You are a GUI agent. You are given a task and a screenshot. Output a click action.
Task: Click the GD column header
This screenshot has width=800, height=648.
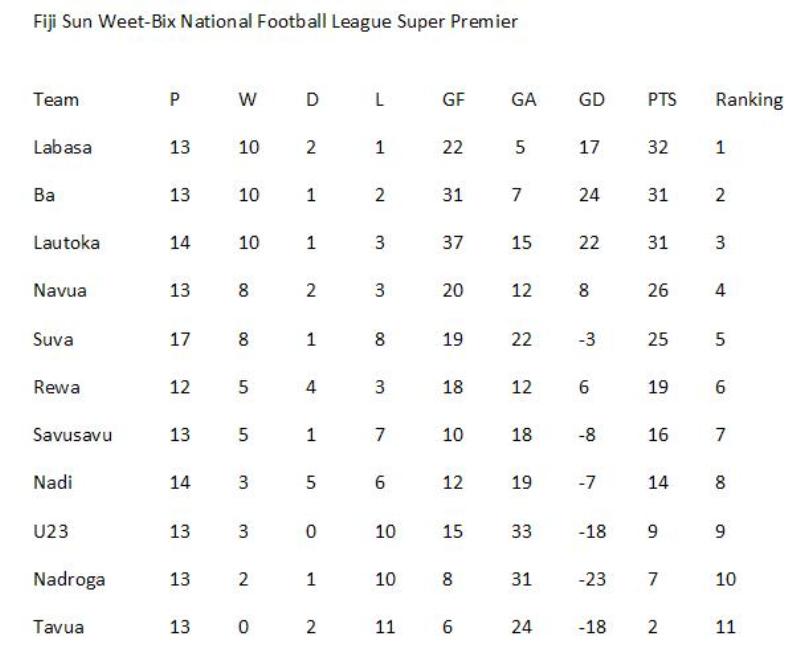591,99
